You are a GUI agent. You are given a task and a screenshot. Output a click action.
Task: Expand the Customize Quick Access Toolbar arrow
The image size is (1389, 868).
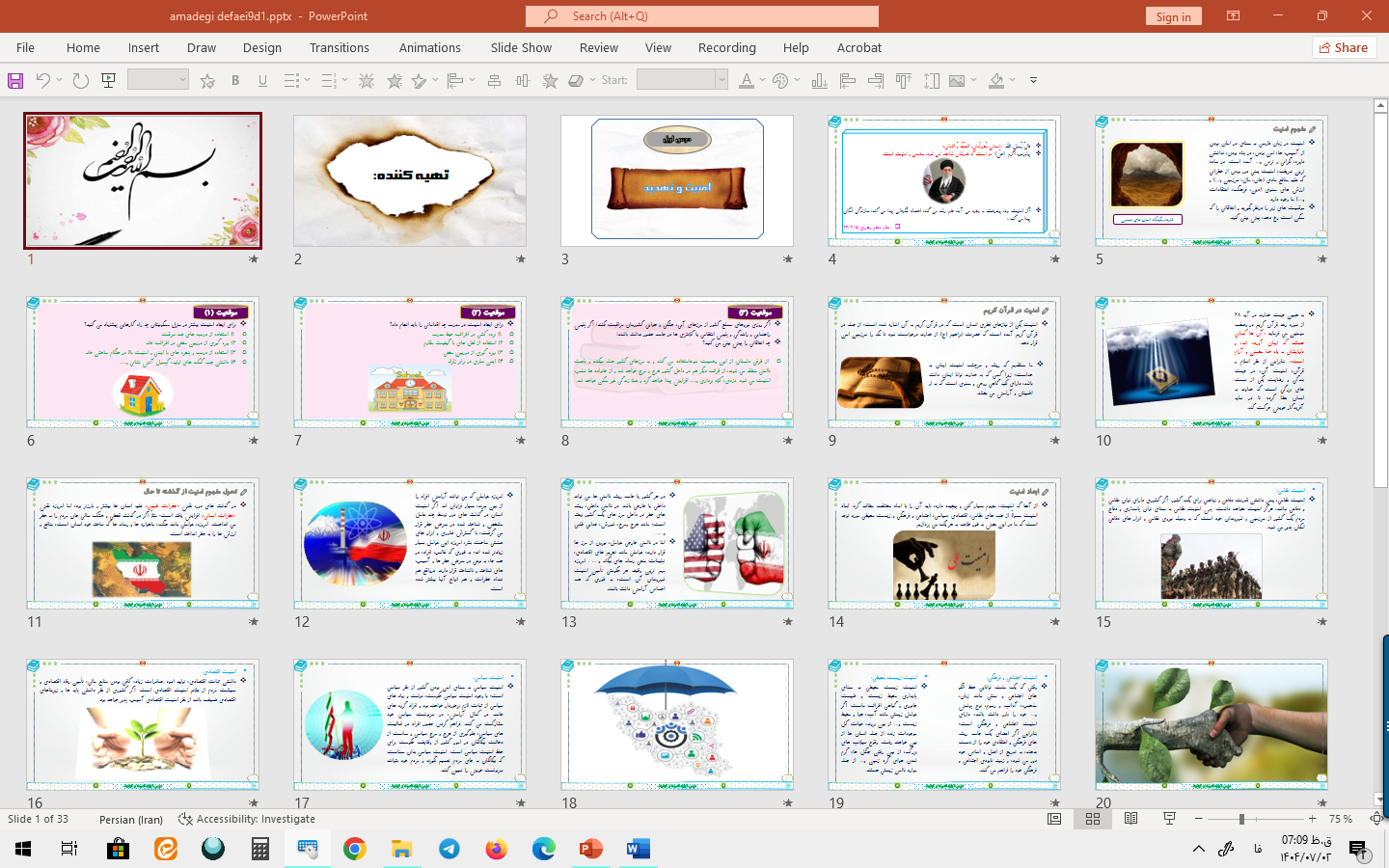click(x=1033, y=81)
